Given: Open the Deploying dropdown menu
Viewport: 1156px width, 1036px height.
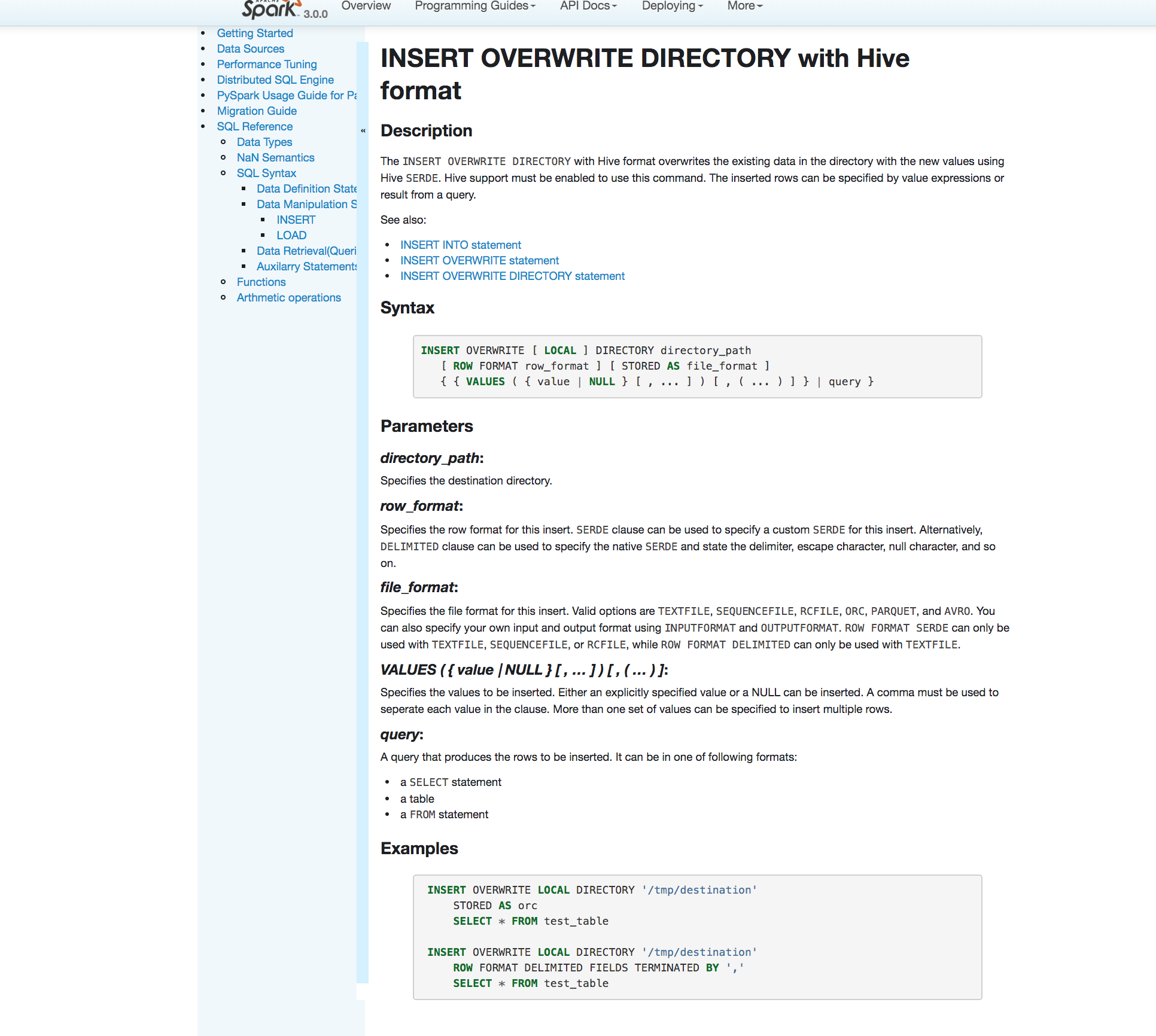Looking at the screenshot, I should click(671, 6).
